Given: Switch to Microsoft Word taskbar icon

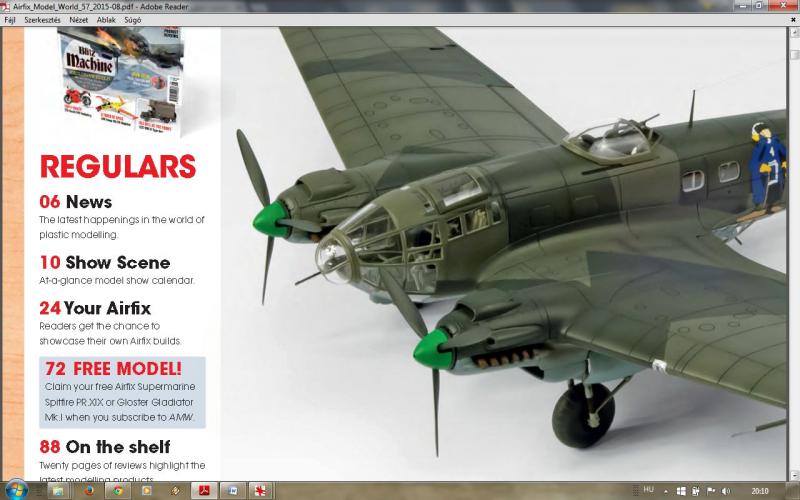Looking at the screenshot, I should 233,491.
